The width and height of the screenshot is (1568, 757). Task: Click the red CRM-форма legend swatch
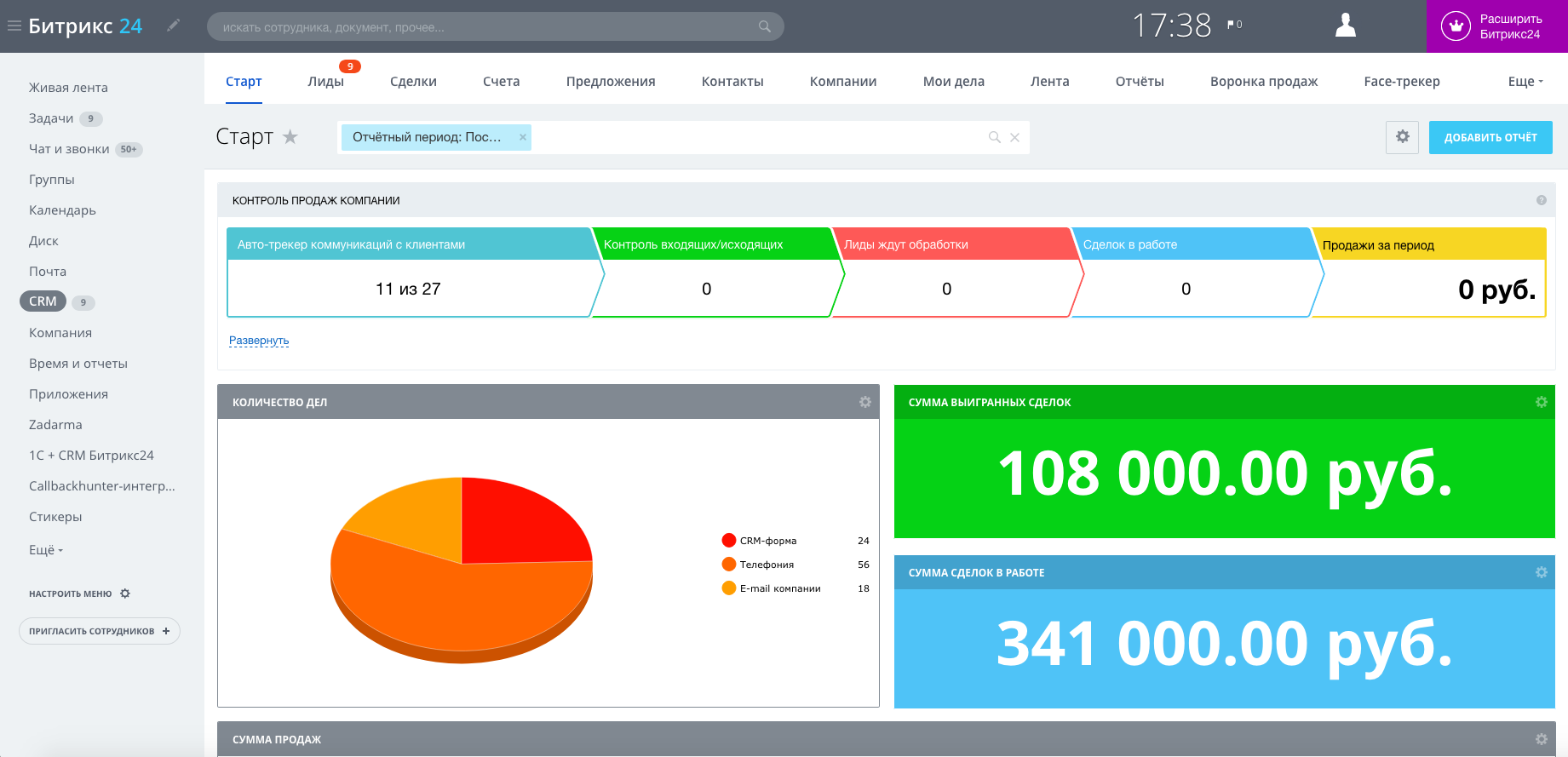[x=728, y=541]
